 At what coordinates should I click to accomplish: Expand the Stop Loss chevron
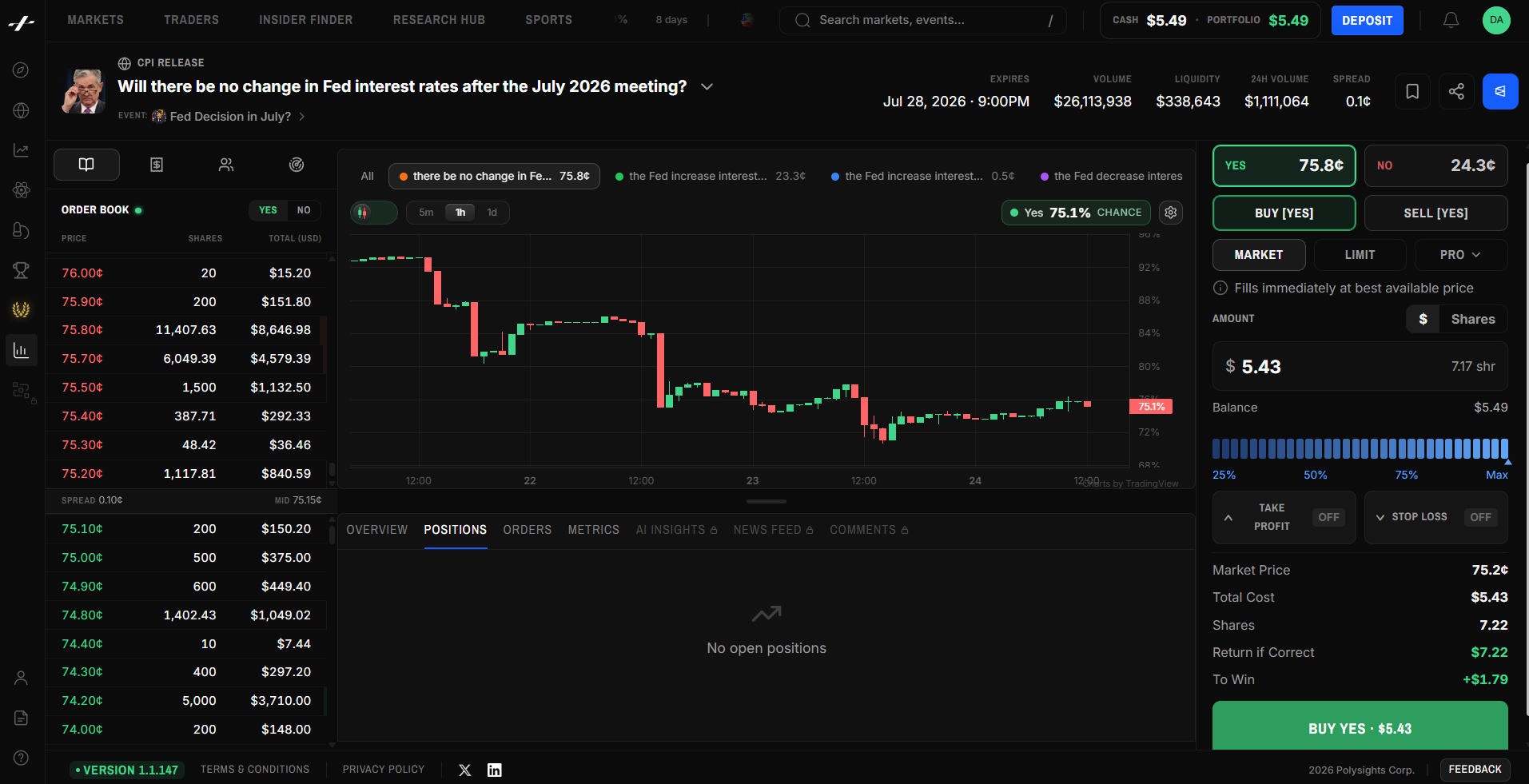click(x=1380, y=517)
